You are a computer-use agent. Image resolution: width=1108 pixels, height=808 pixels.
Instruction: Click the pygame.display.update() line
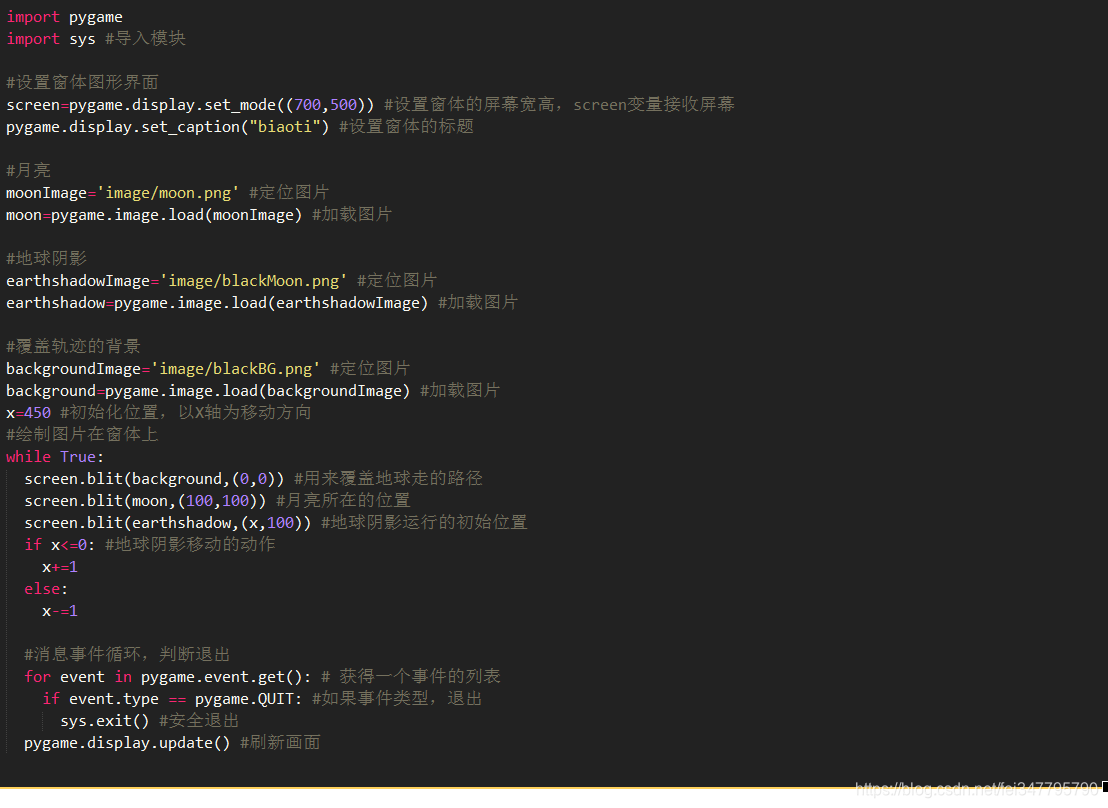click(x=172, y=743)
